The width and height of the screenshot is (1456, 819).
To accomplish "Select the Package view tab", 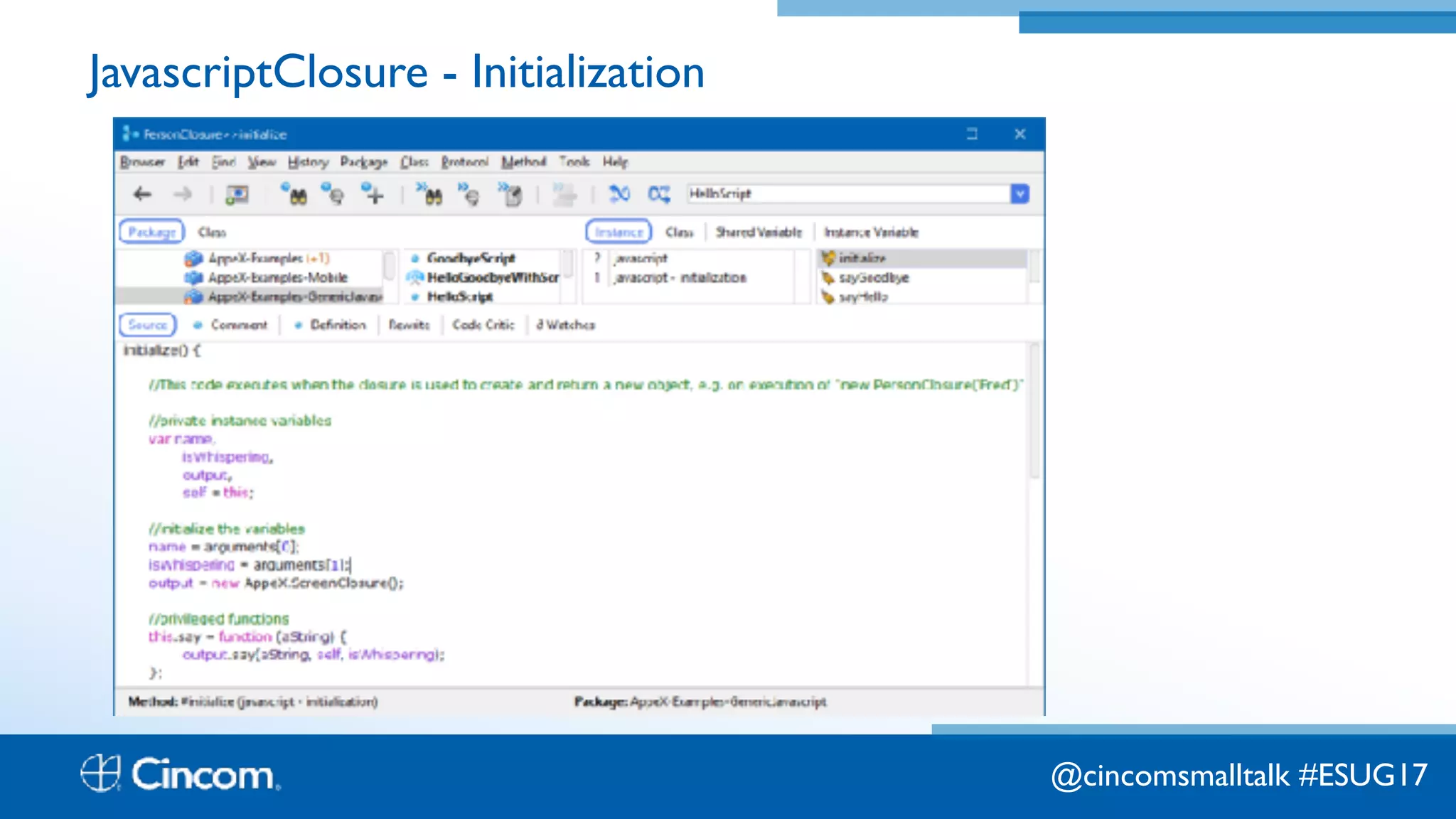I will 151,232.
